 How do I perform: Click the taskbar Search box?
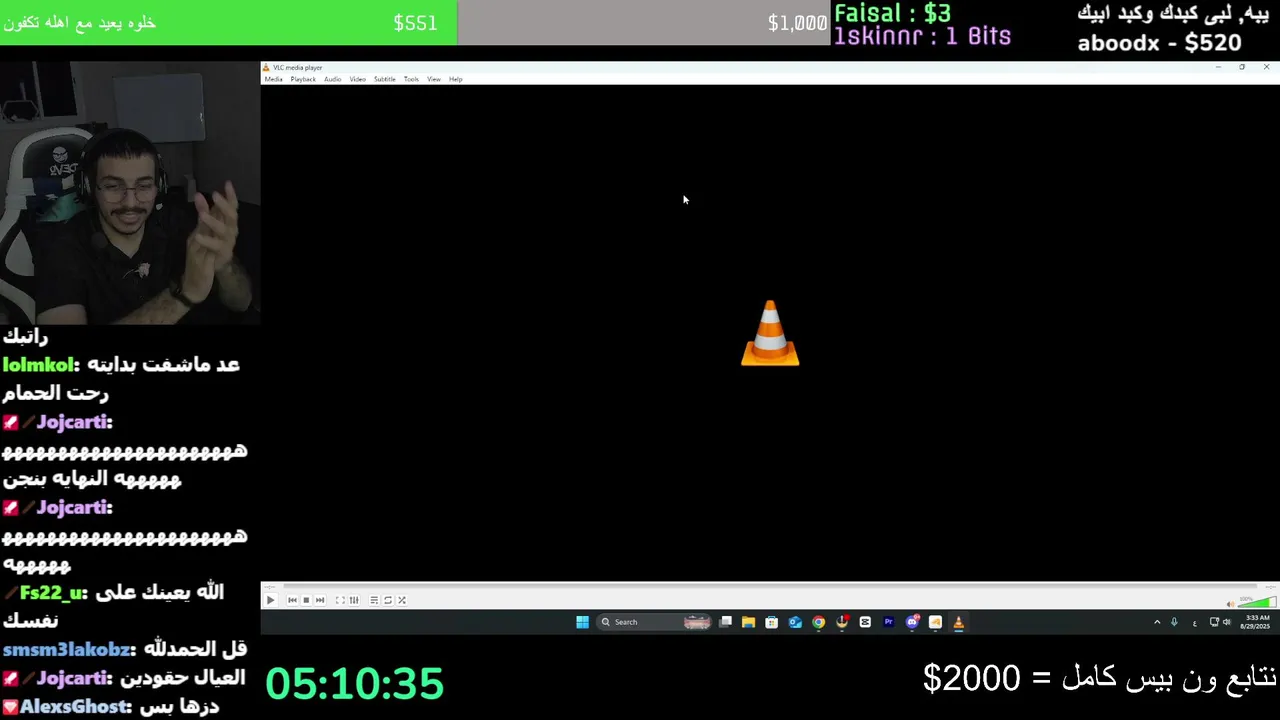point(654,622)
